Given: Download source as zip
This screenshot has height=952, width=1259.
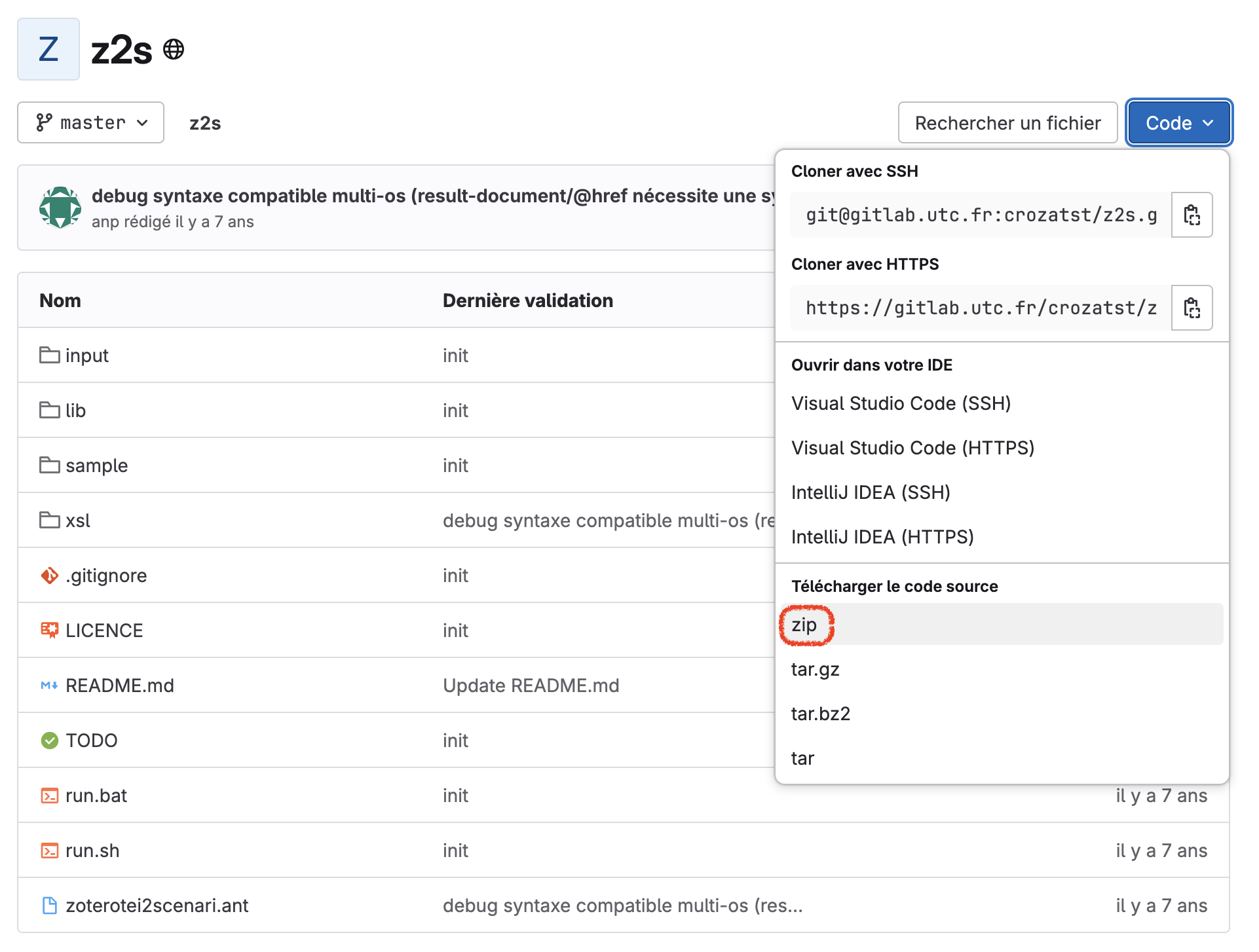Looking at the screenshot, I should click(804, 625).
